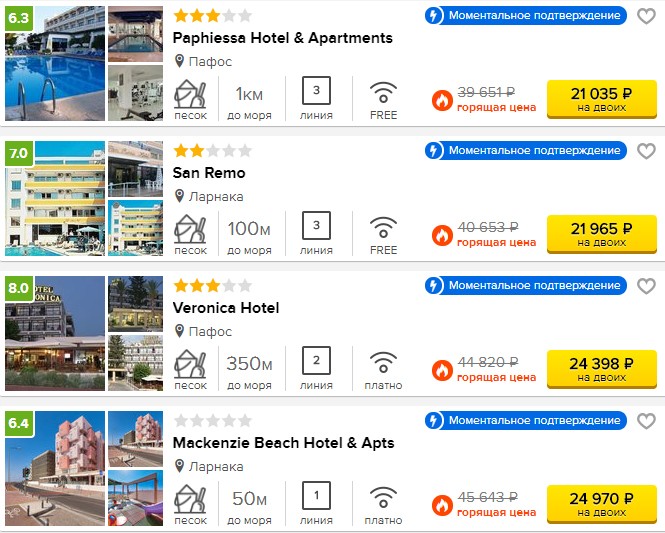The height and width of the screenshot is (533, 665).
Task: Toggle favorite heart for Veronica Hotel
Action: click(x=646, y=286)
